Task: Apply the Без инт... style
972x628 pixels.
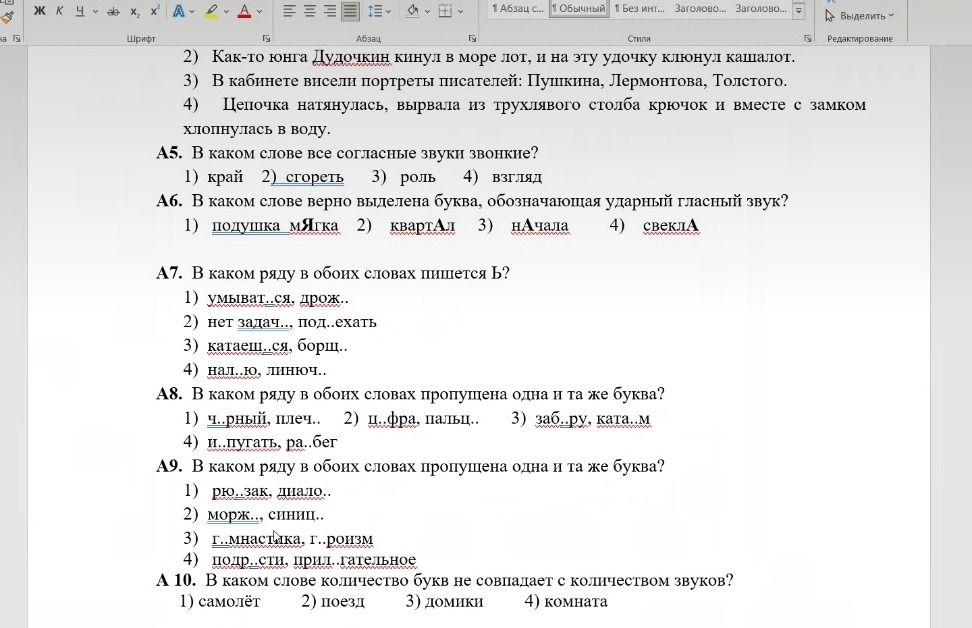Action: pos(638,9)
